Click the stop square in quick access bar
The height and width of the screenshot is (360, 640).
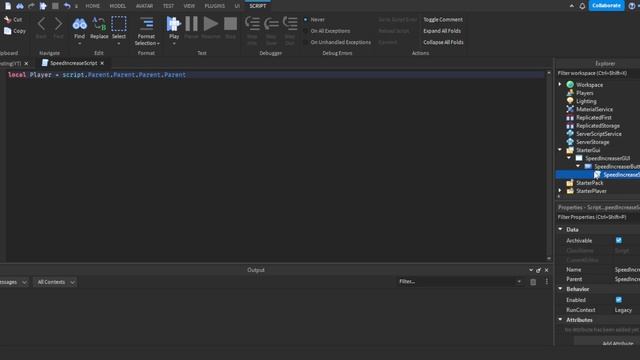click(x=55, y=6)
